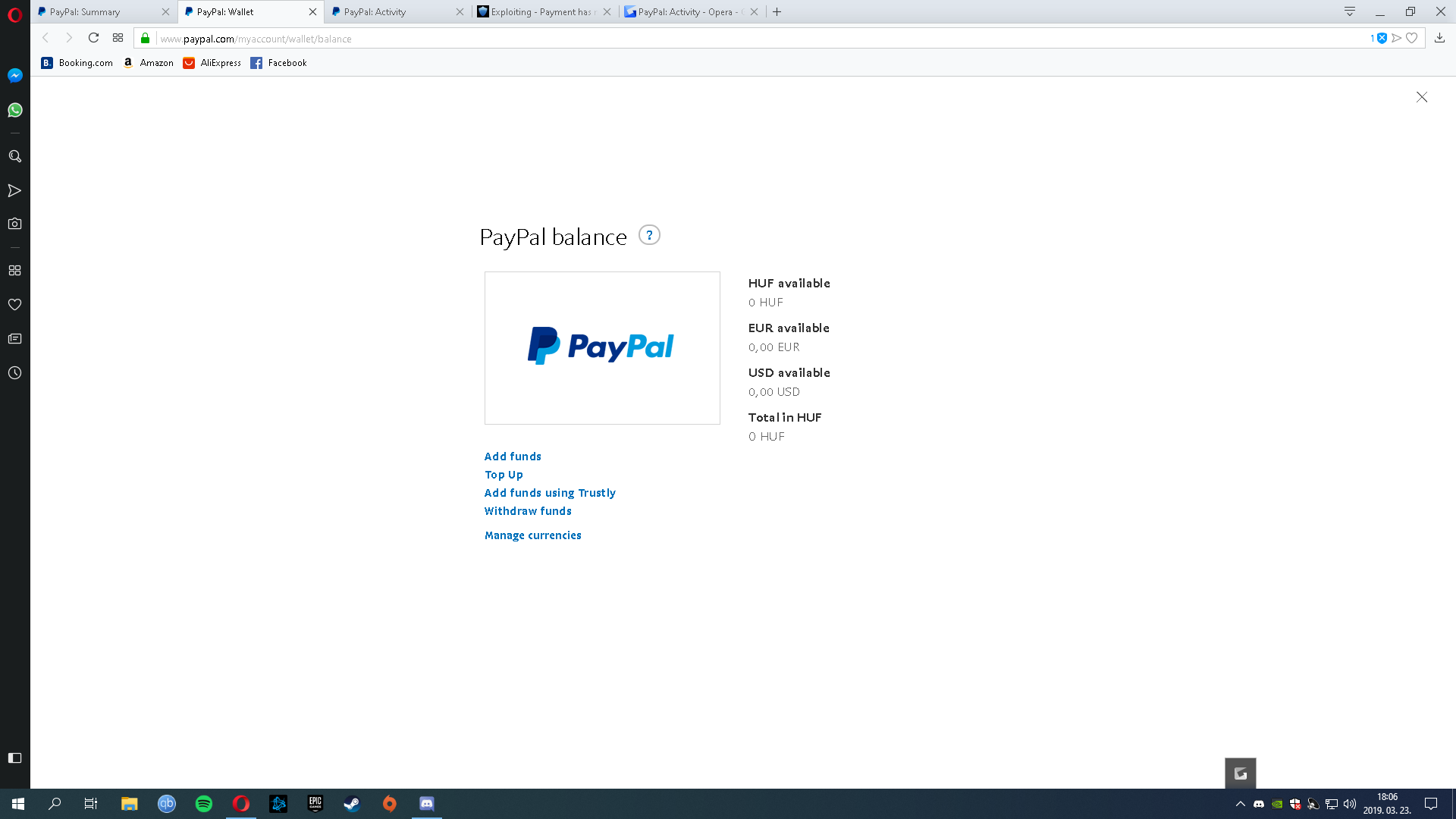Show hidden system tray icons chevron
Screen dimensions: 1456x819
1240,804
